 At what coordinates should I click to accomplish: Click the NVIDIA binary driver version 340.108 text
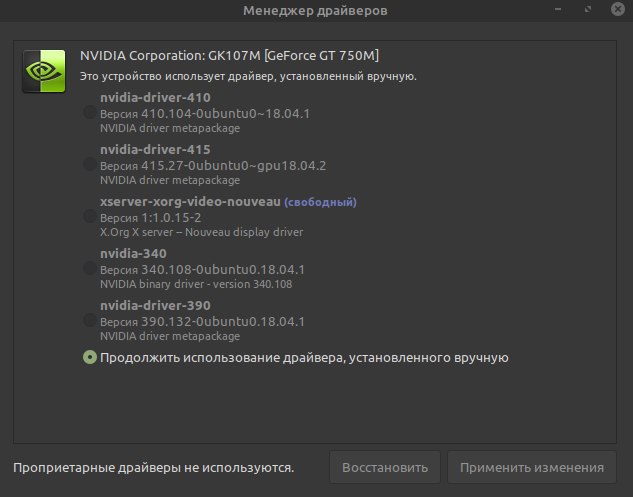(x=196, y=284)
